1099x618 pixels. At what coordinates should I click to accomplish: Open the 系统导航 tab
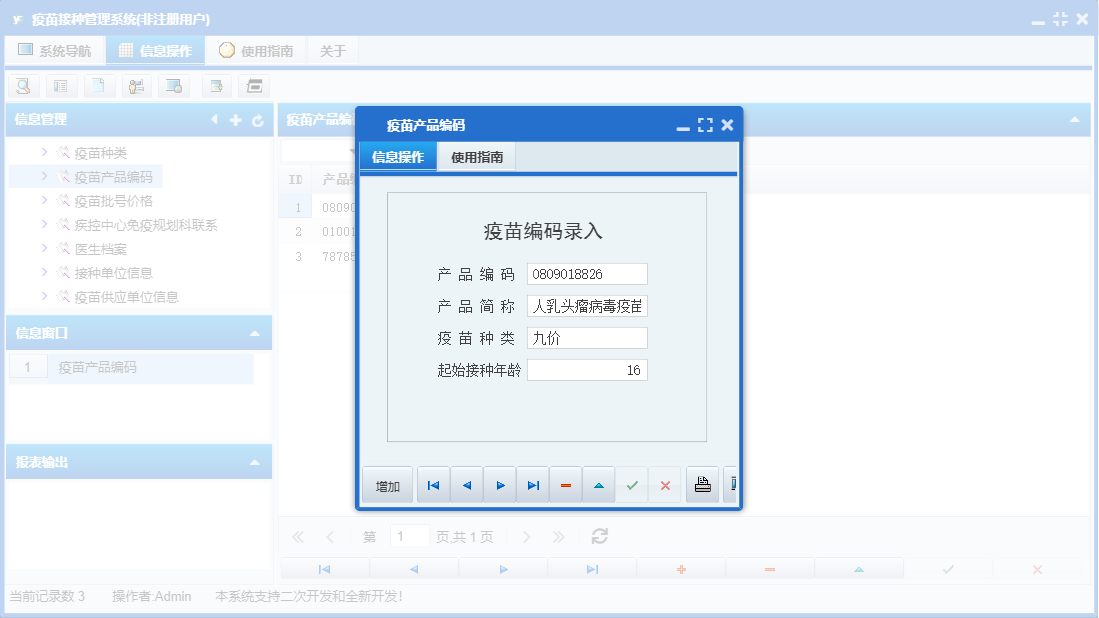click(x=55, y=49)
